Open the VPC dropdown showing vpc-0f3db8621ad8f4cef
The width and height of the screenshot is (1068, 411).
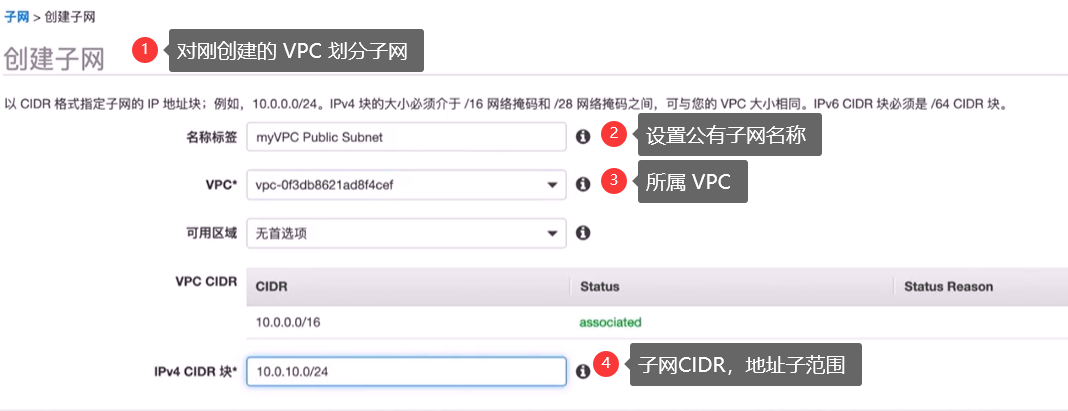pyautogui.click(x=407, y=185)
